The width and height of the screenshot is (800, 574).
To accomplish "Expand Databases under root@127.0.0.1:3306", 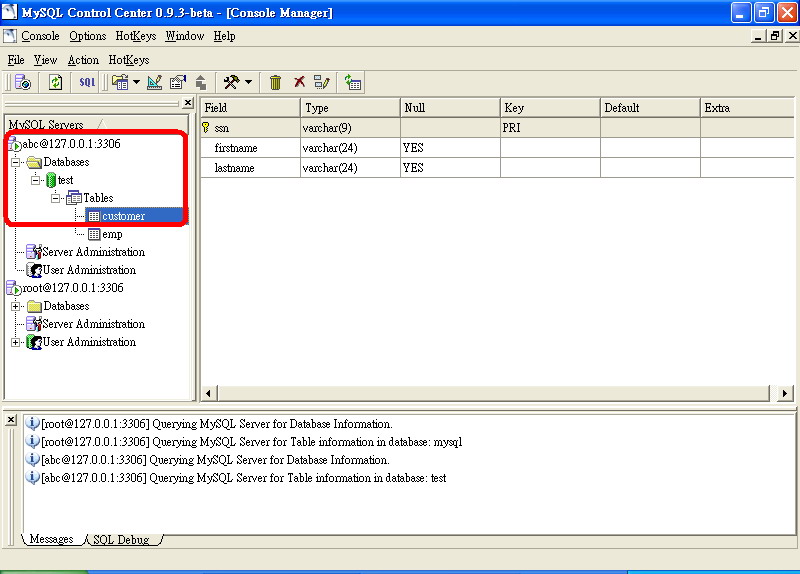I will 16,306.
